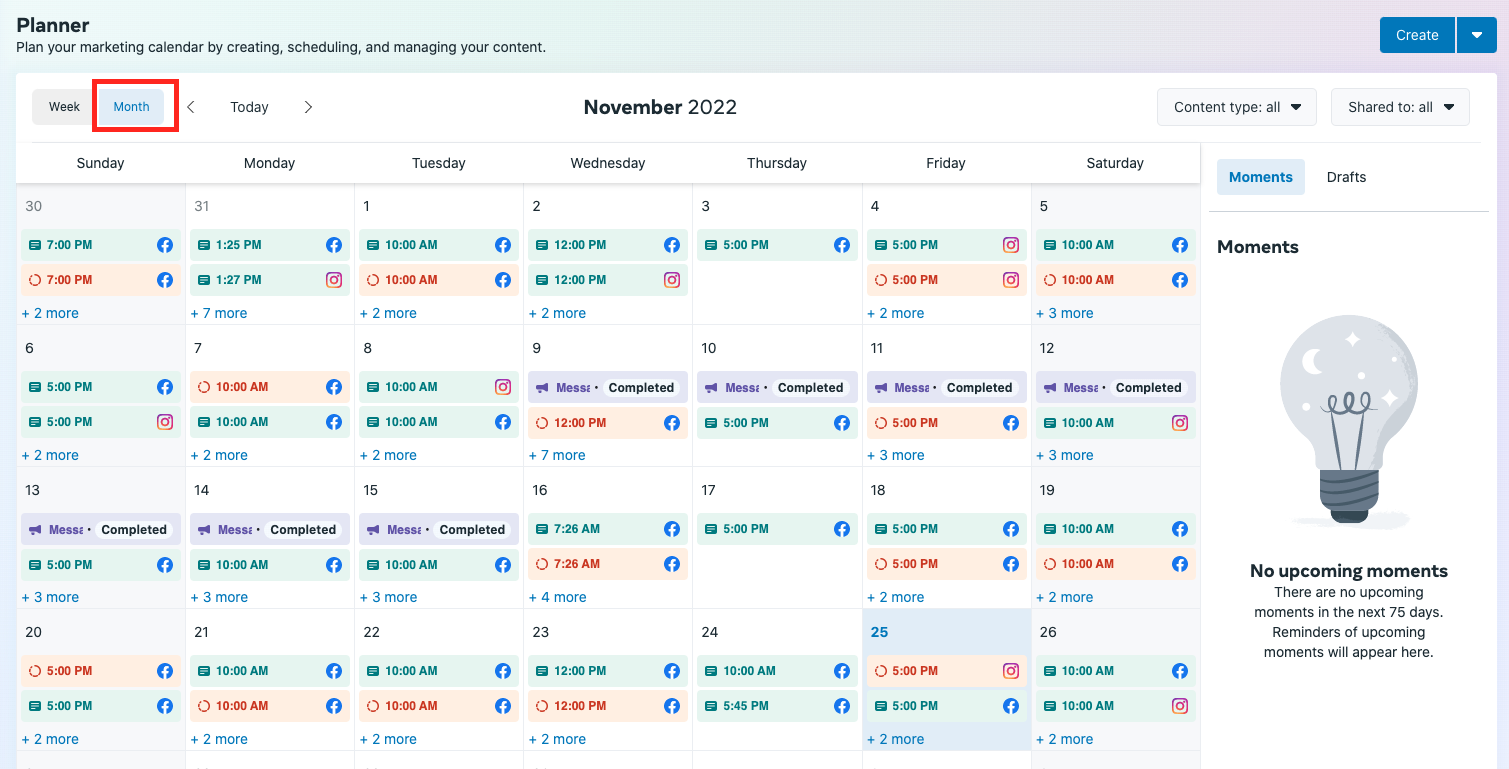The width and height of the screenshot is (1509, 769).
Task: Click the Instagram icon on November 2's 12:00 PM post
Action: pos(672,280)
